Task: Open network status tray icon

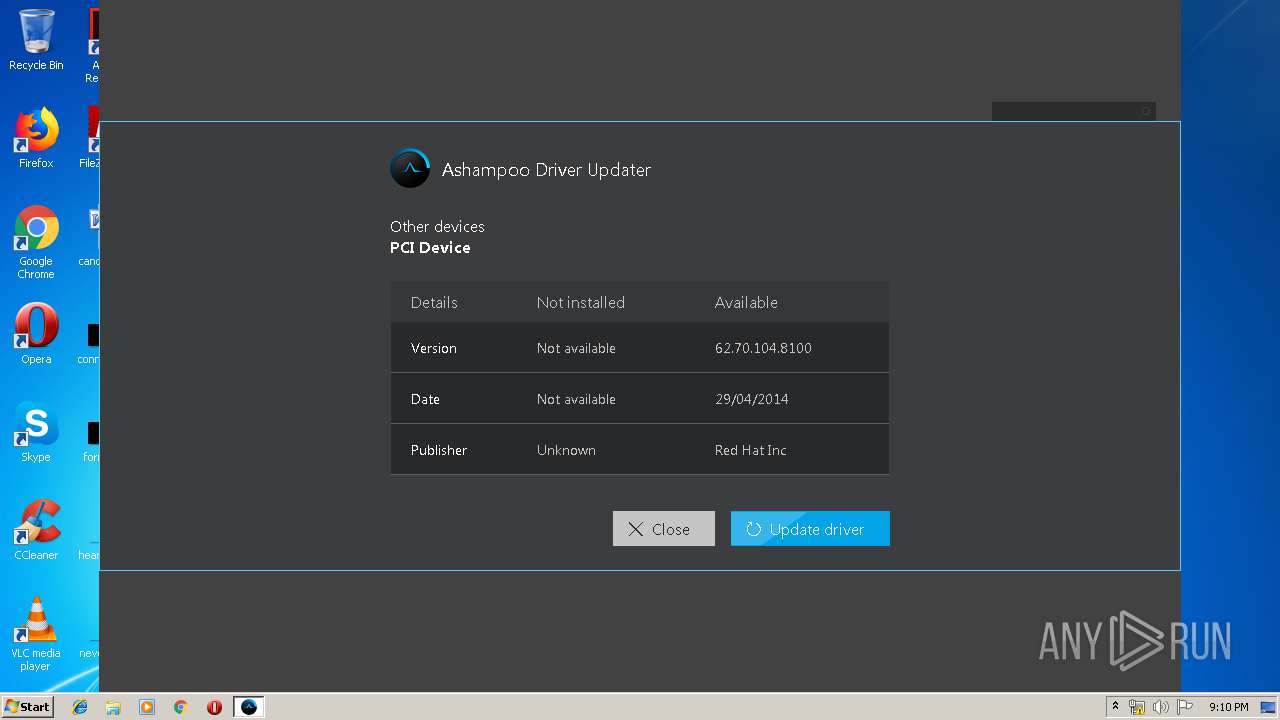Action: click(1137, 707)
